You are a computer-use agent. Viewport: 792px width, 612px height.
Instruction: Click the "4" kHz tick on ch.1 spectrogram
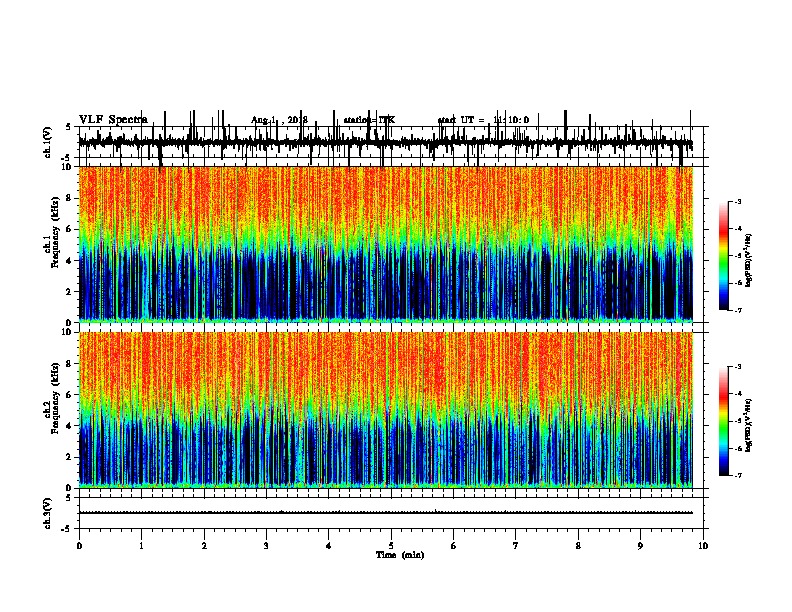pos(70,261)
